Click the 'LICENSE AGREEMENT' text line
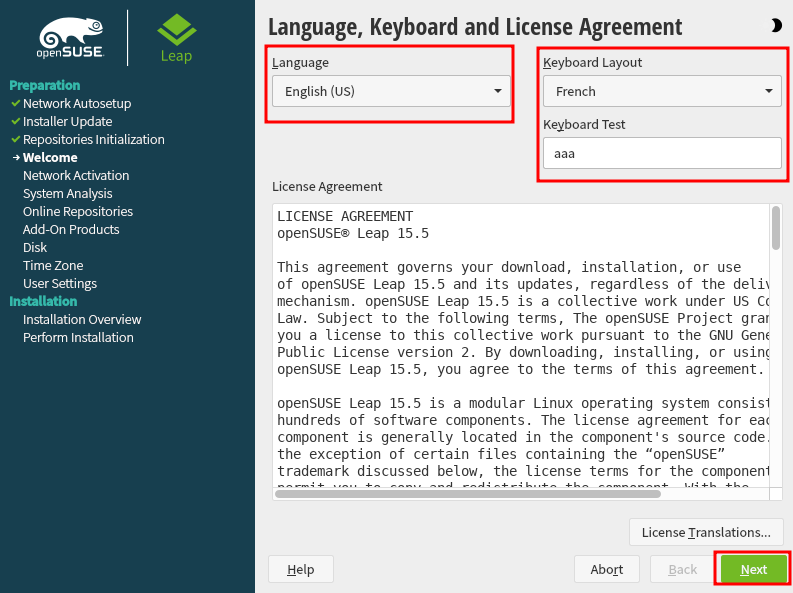793x593 pixels. 345,216
